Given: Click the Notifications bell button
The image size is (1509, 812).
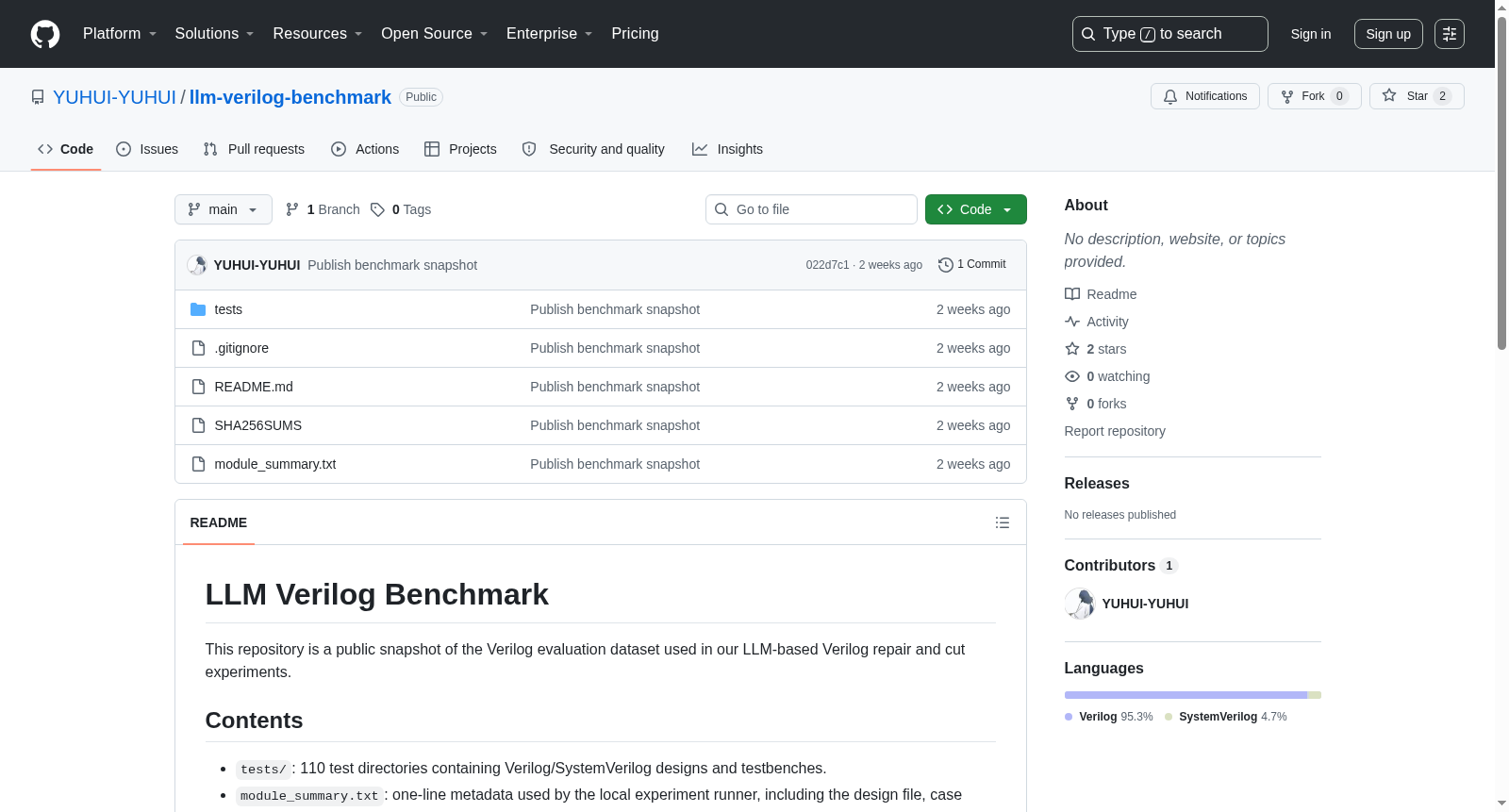Looking at the screenshot, I should [x=1205, y=96].
